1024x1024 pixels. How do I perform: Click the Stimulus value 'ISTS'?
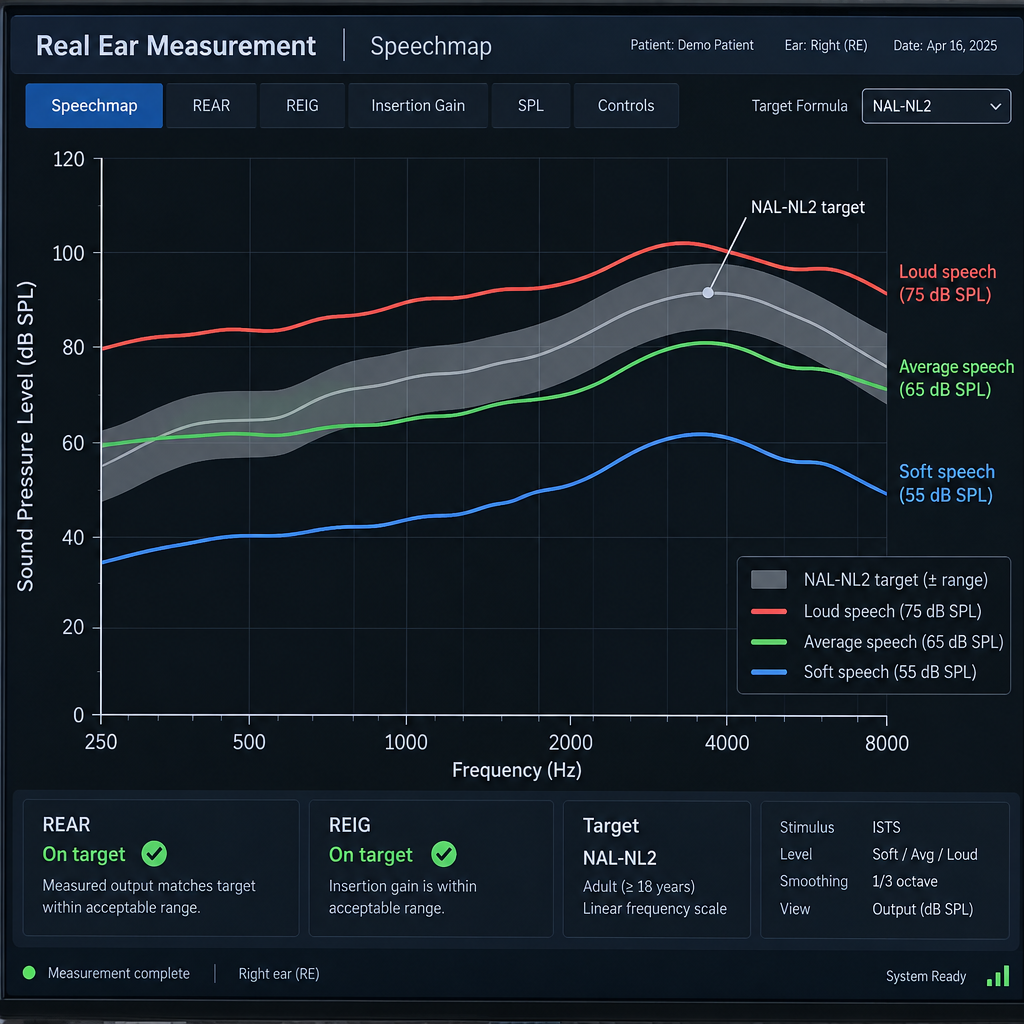coord(886,827)
